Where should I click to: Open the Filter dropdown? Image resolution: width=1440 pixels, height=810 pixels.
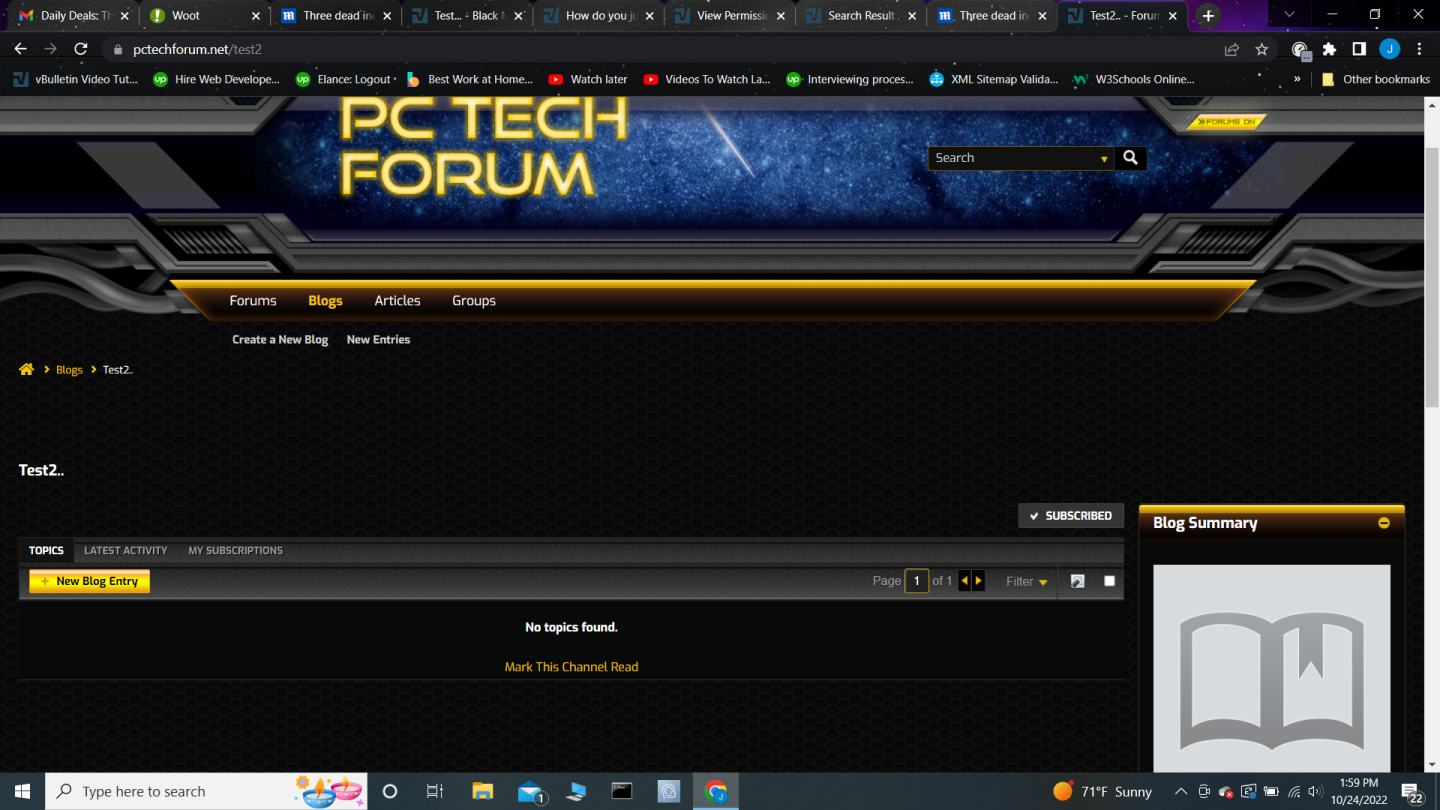1026,581
